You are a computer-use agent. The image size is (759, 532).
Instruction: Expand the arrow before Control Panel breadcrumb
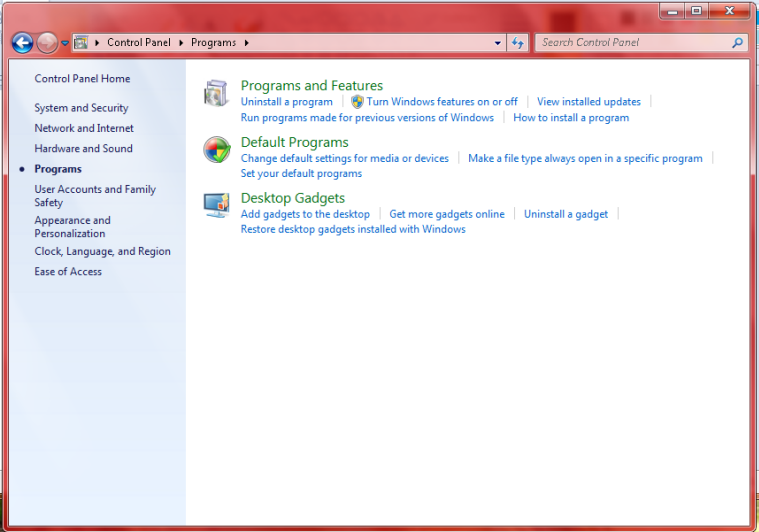coord(97,43)
